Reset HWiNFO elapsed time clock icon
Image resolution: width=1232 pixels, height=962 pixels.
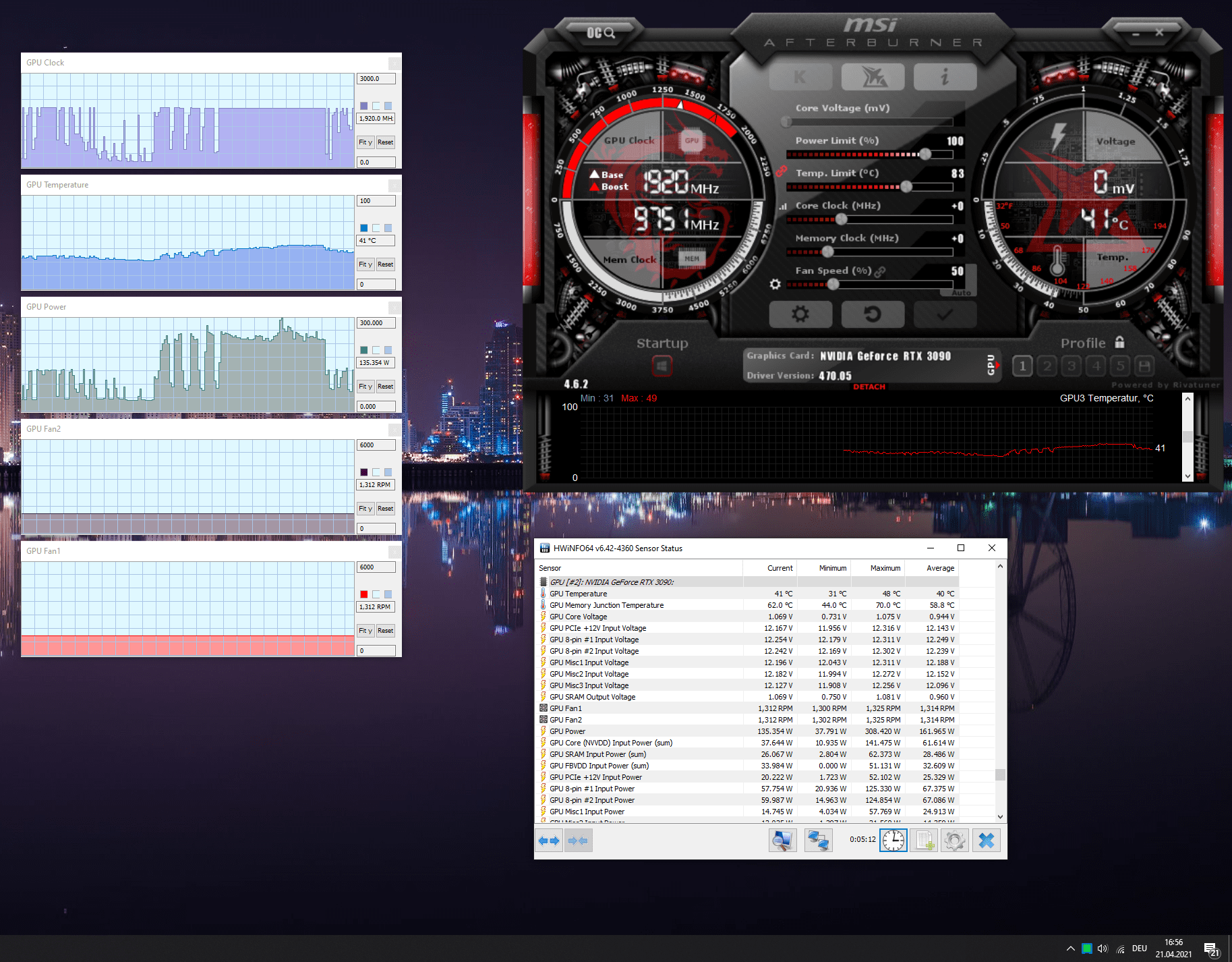[x=893, y=841]
